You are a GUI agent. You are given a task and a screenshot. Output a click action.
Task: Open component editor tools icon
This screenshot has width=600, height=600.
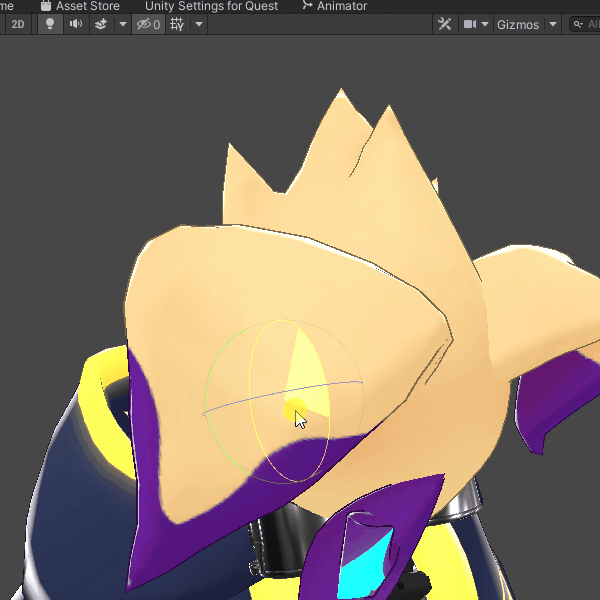pyautogui.click(x=445, y=24)
